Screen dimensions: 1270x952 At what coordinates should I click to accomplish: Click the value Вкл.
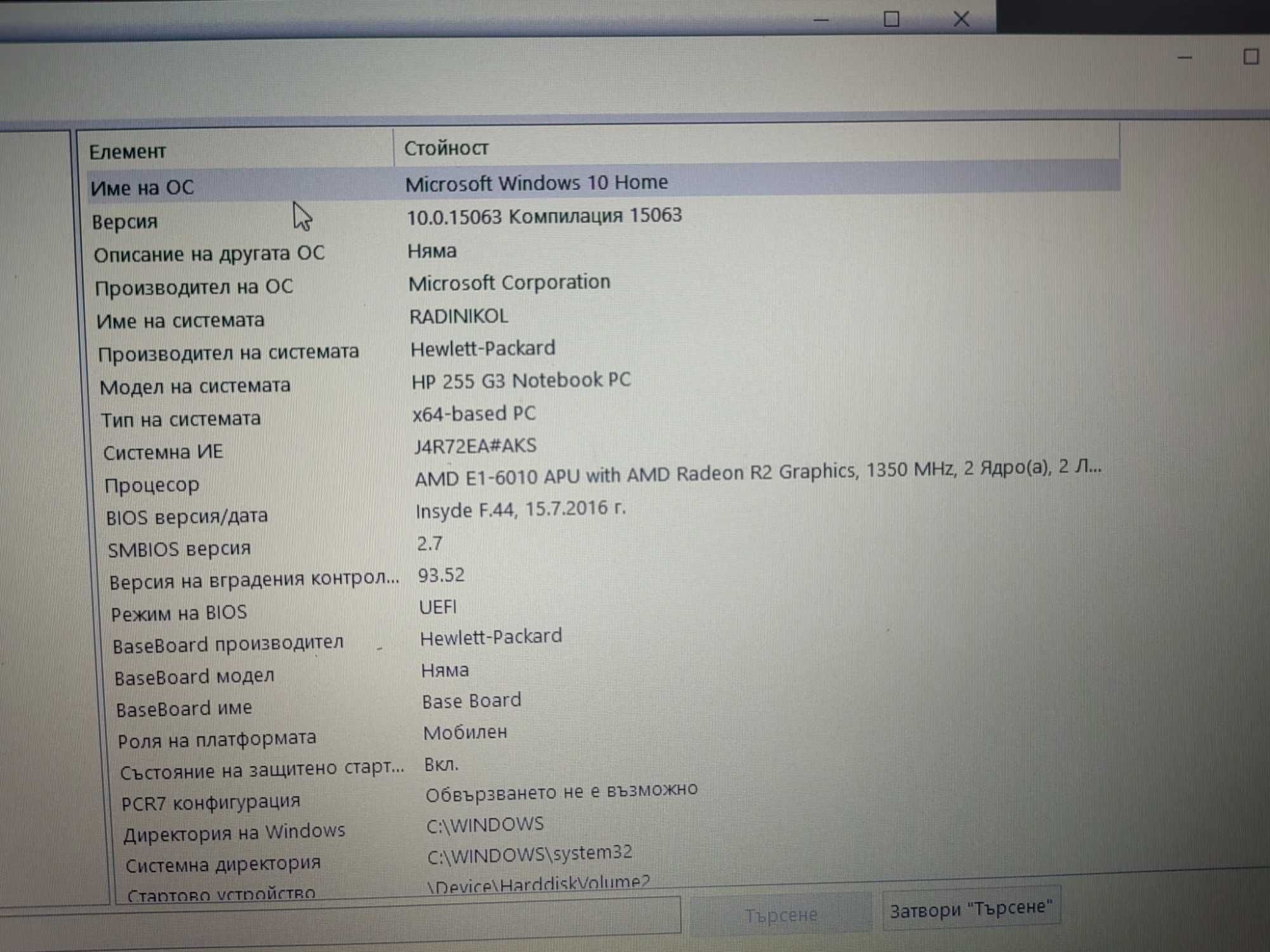[x=441, y=765]
